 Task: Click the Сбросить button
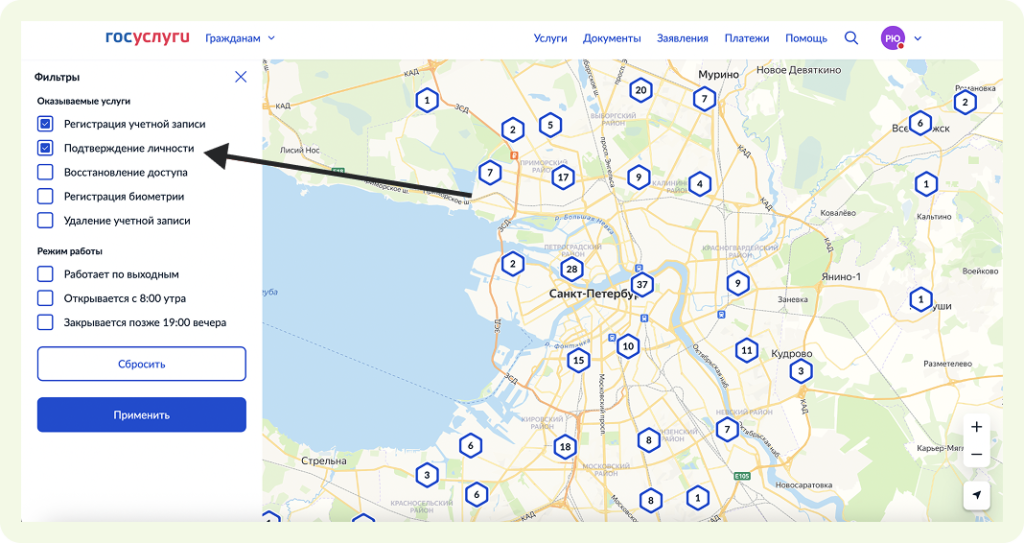pos(142,364)
